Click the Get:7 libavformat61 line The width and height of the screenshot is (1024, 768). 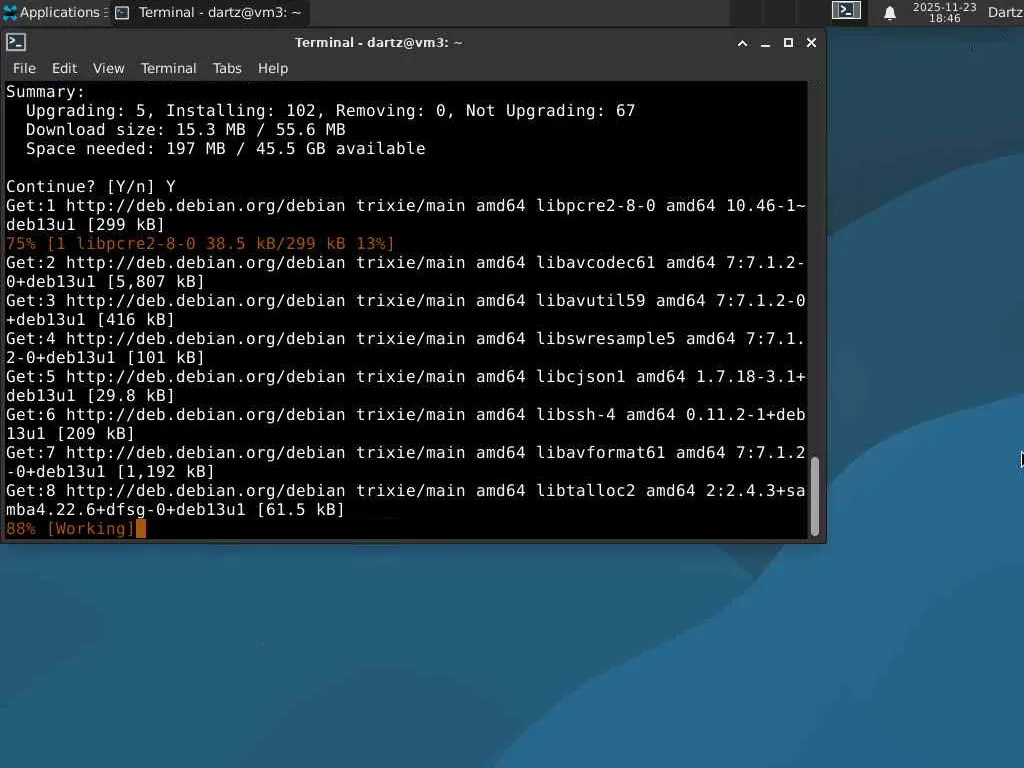pyautogui.click(x=406, y=462)
